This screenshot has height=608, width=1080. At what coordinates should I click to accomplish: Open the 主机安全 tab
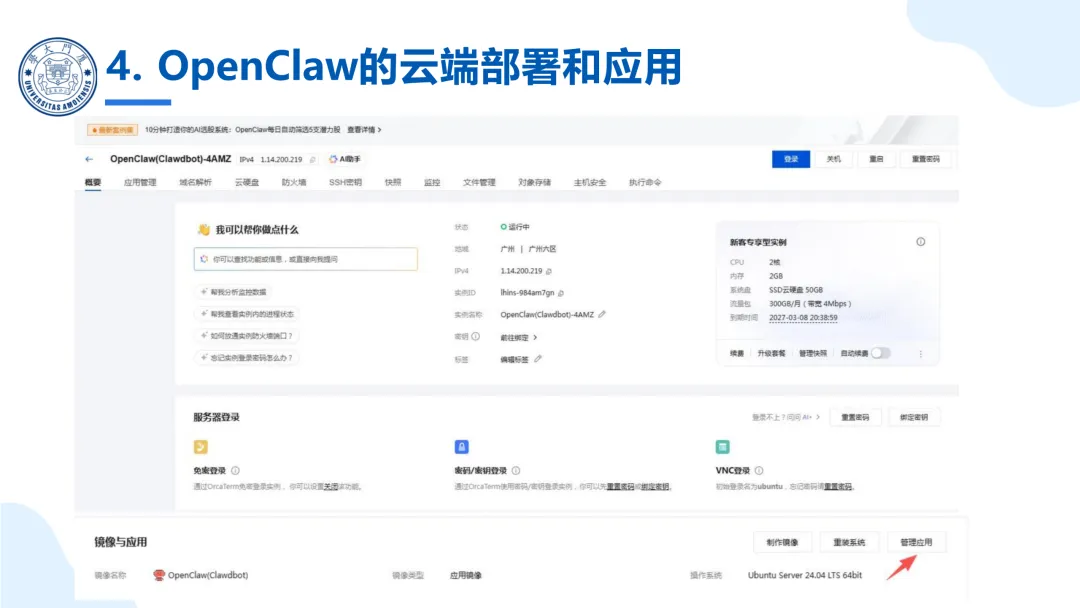point(590,182)
